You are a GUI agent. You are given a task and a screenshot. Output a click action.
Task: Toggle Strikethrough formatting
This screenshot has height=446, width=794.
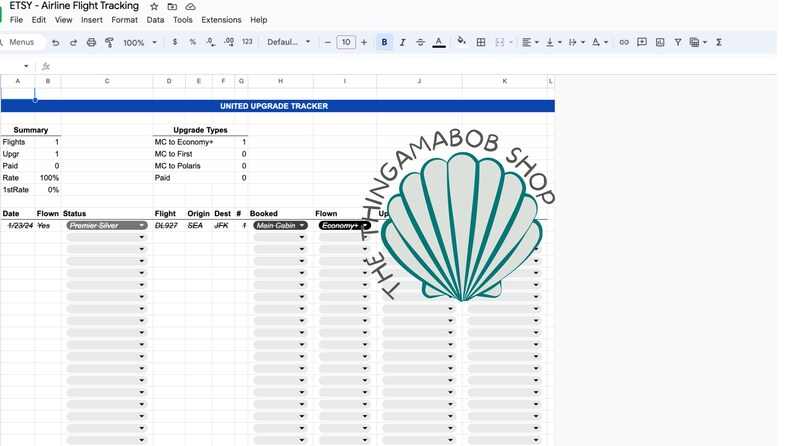pyautogui.click(x=420, y=43)
